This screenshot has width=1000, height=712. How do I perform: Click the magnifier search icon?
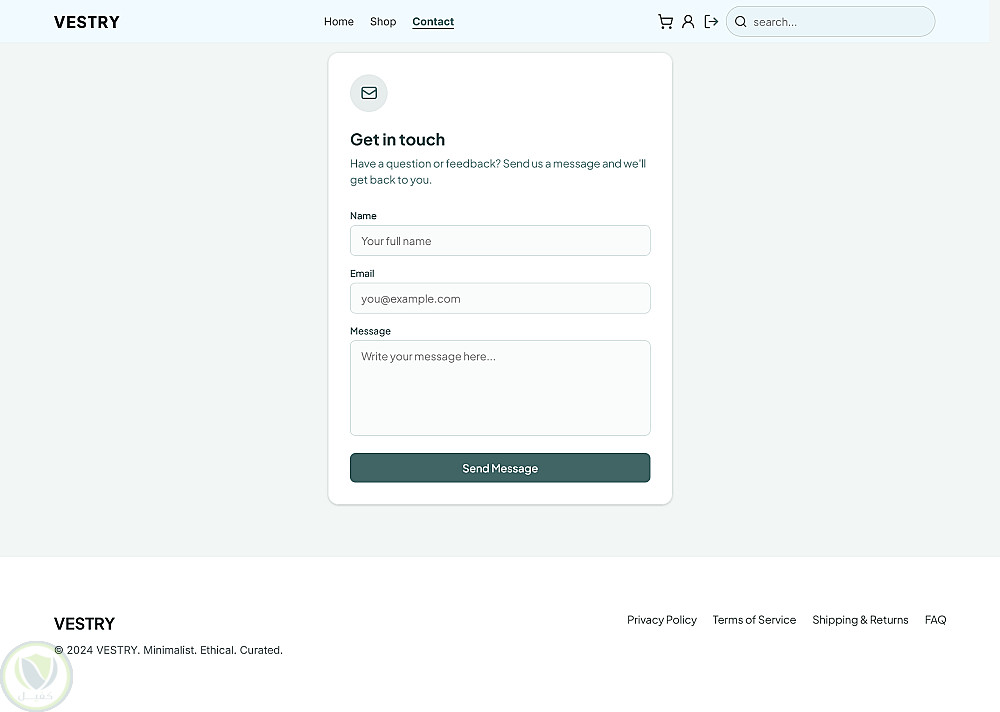point(740,22)
